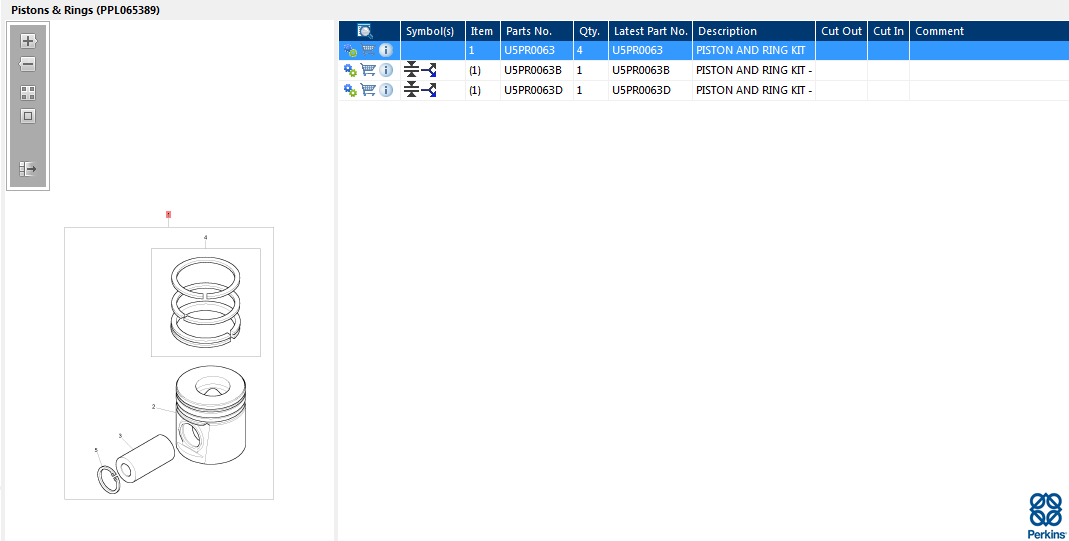1069x541 pixels.
Task: Click quantity 4 in U5PR0063 row
Action: (579, 50)
